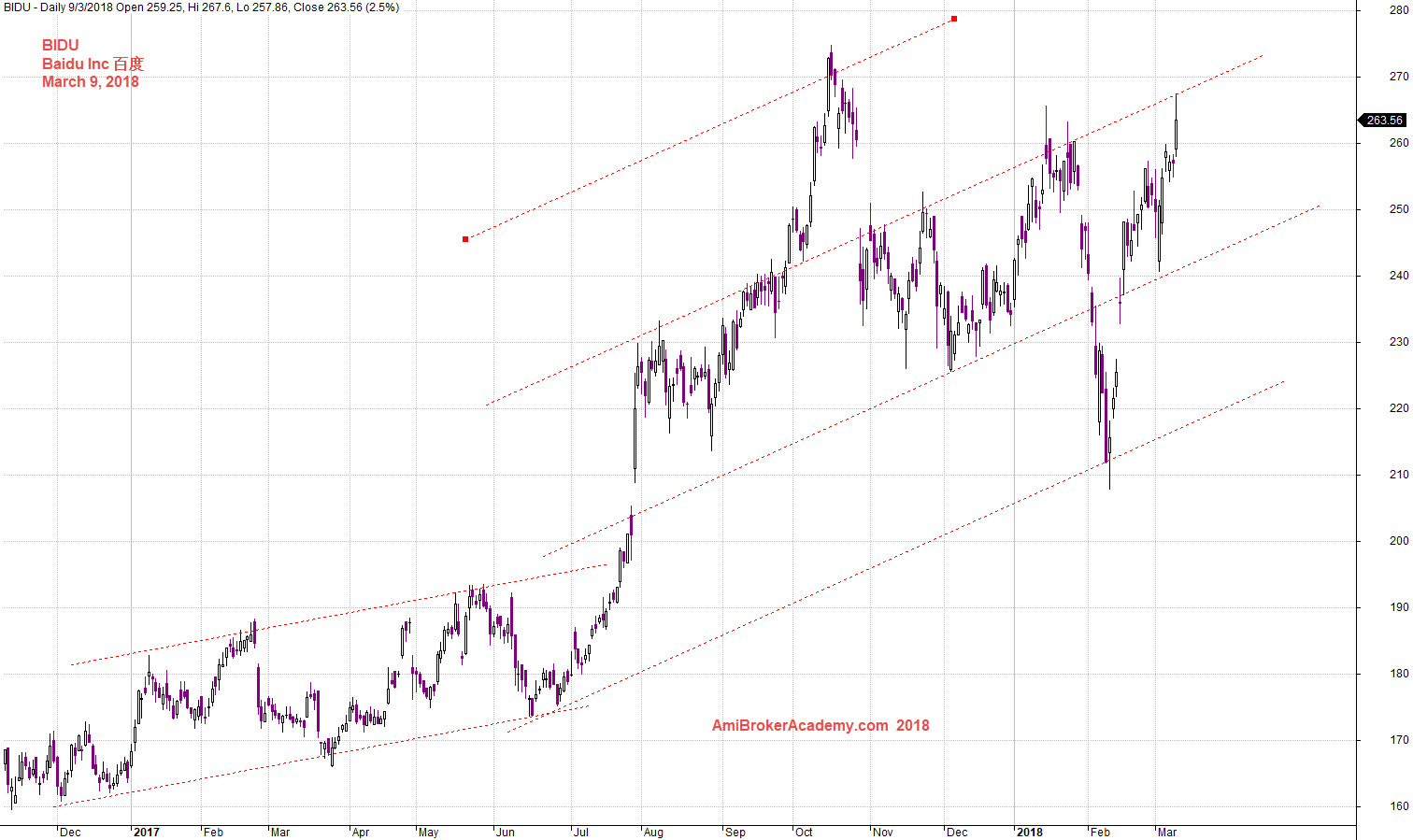Click the Jun label on time axis
Image resolution: width=1413 pixels, height=840 pixels.
coord(505,833)
